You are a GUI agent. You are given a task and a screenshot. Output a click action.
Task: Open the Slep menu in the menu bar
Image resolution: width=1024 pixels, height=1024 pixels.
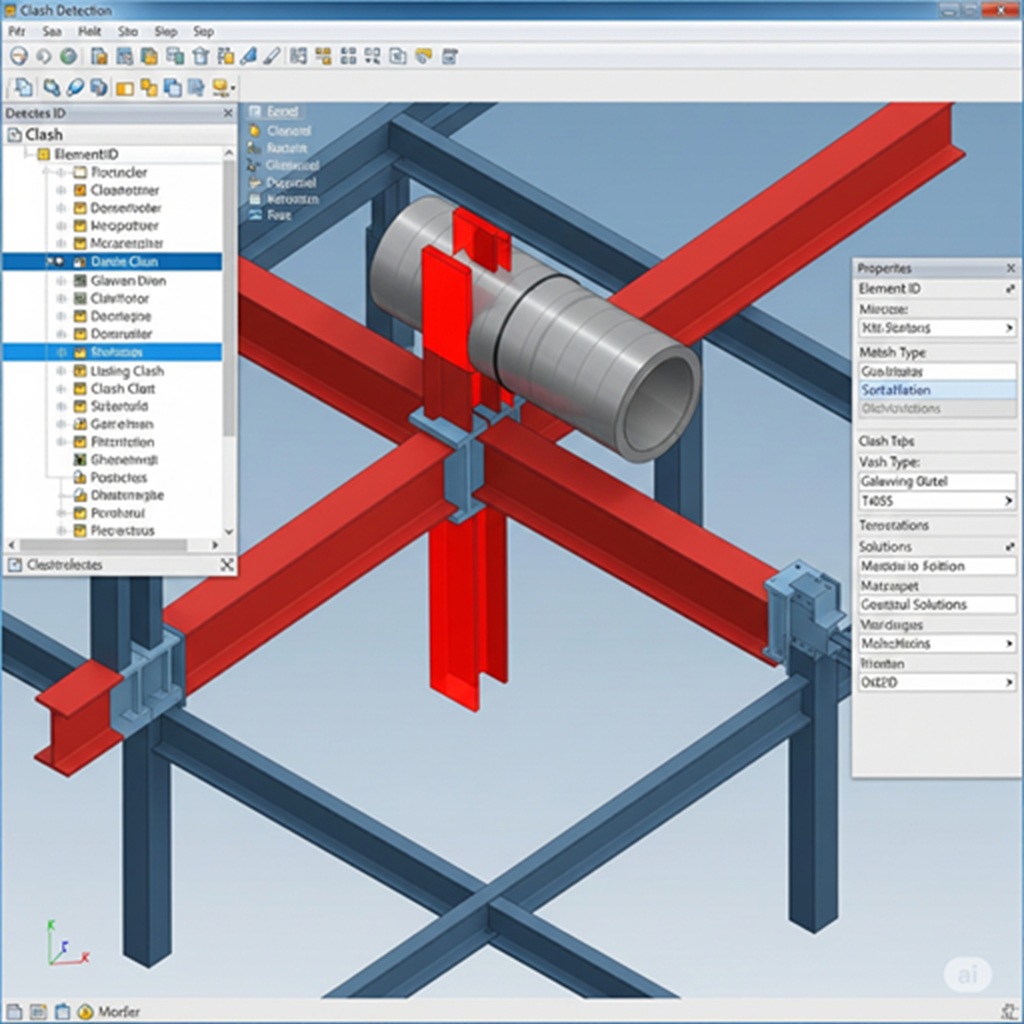(x=167, y=31)
